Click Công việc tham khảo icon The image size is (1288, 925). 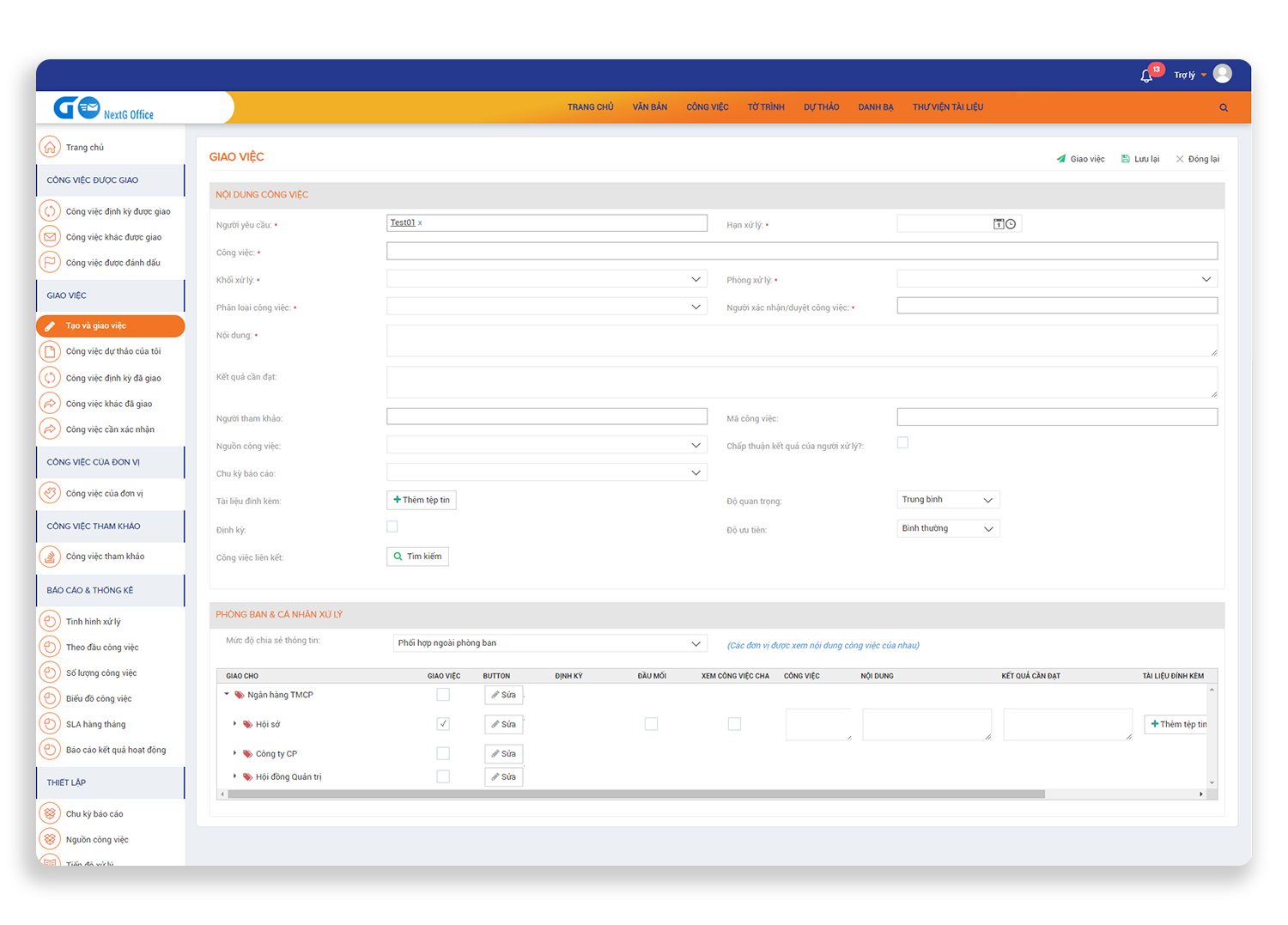(x=50, y=557)
